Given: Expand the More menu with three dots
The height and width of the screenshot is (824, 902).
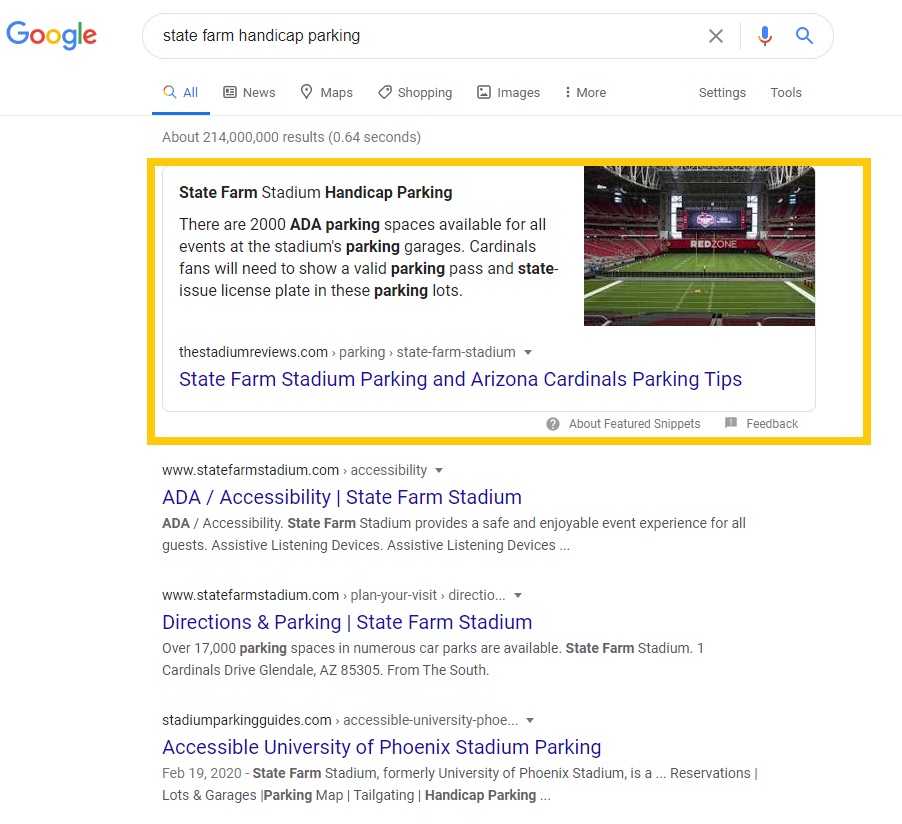Looking at the screenshot, I should [585, 92].
